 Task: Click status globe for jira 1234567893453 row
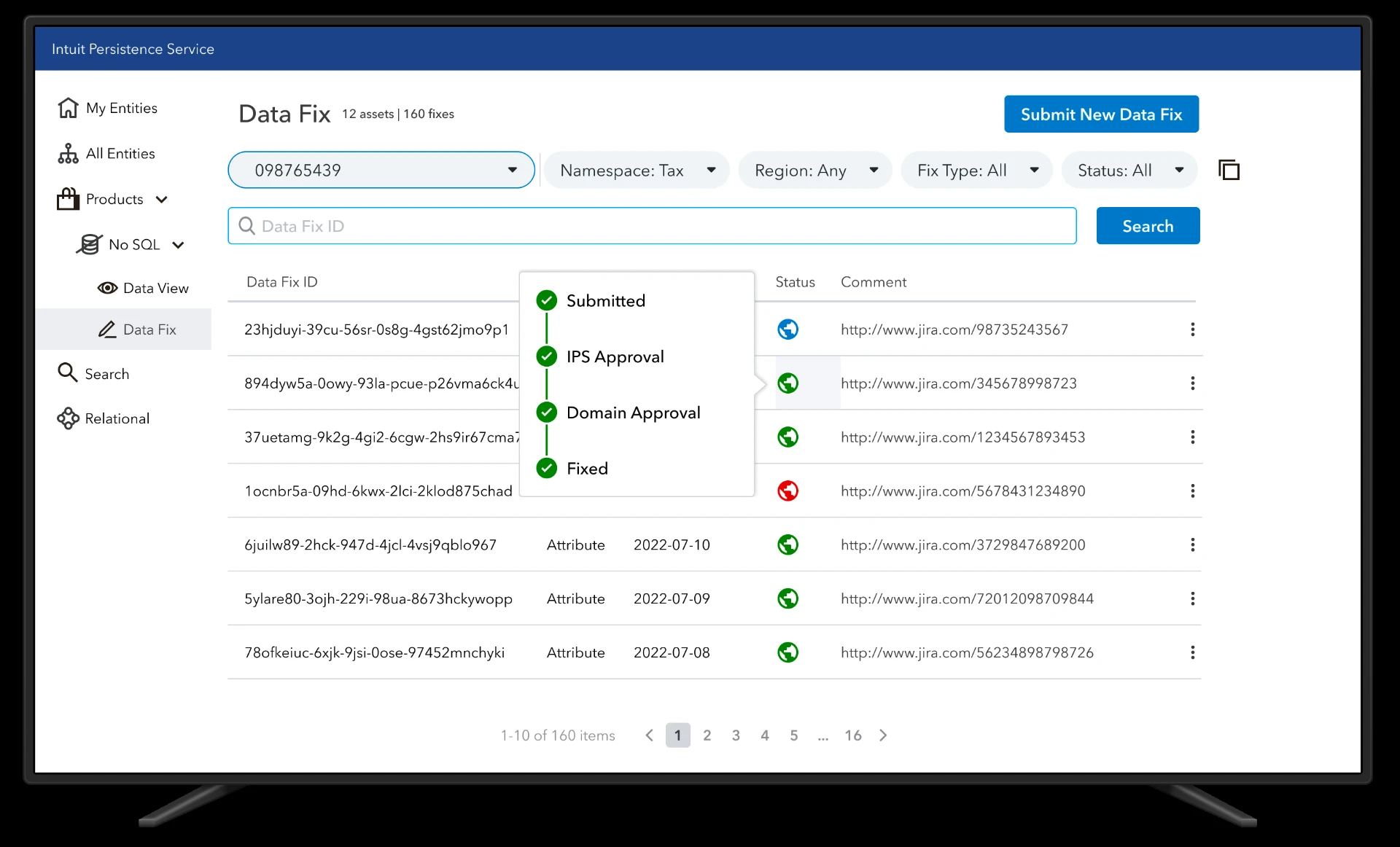(787, 437)
